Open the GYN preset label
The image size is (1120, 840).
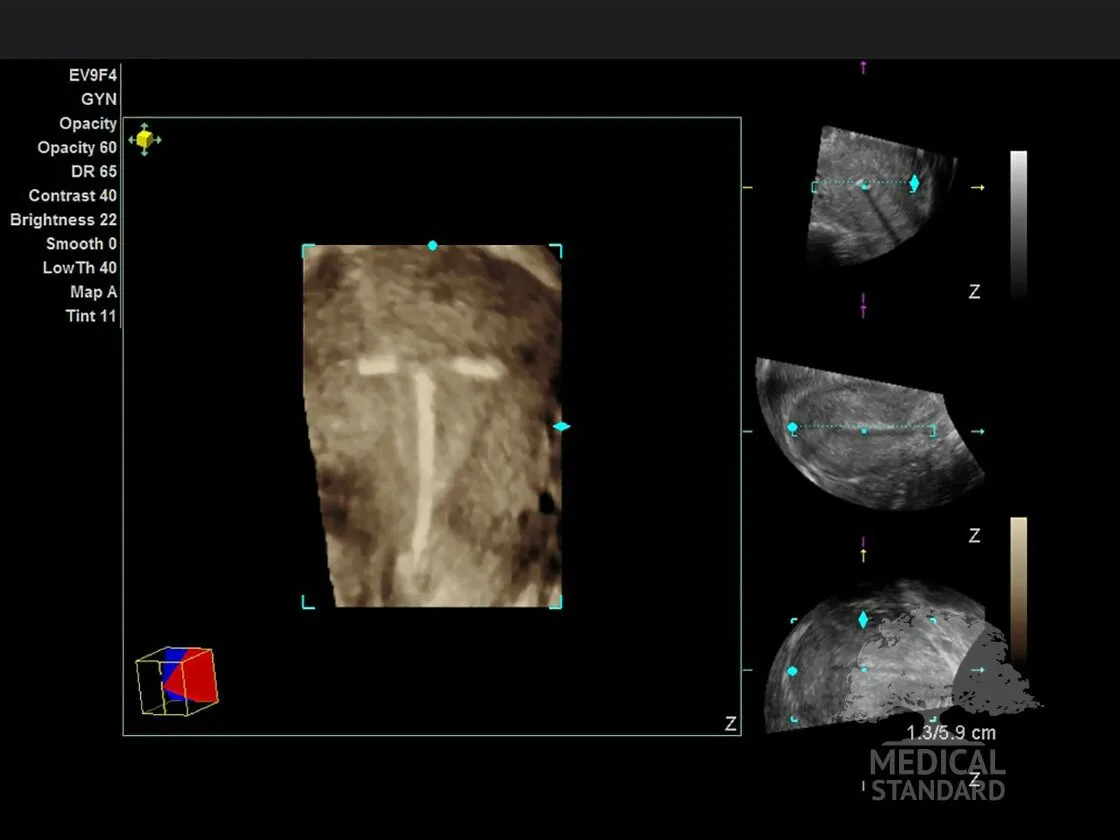pos(99,99)
